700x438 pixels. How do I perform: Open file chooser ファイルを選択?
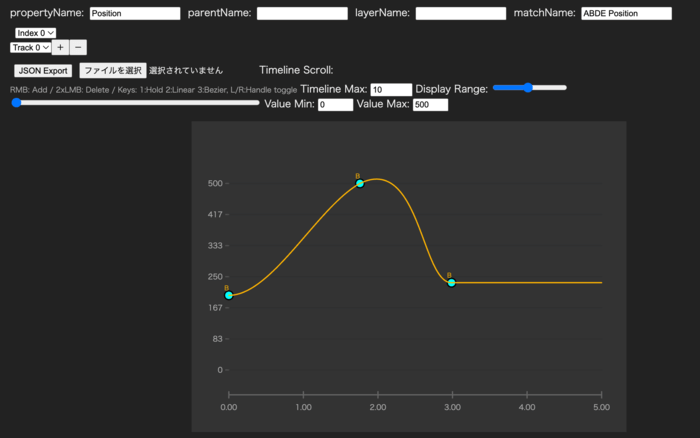113,71
